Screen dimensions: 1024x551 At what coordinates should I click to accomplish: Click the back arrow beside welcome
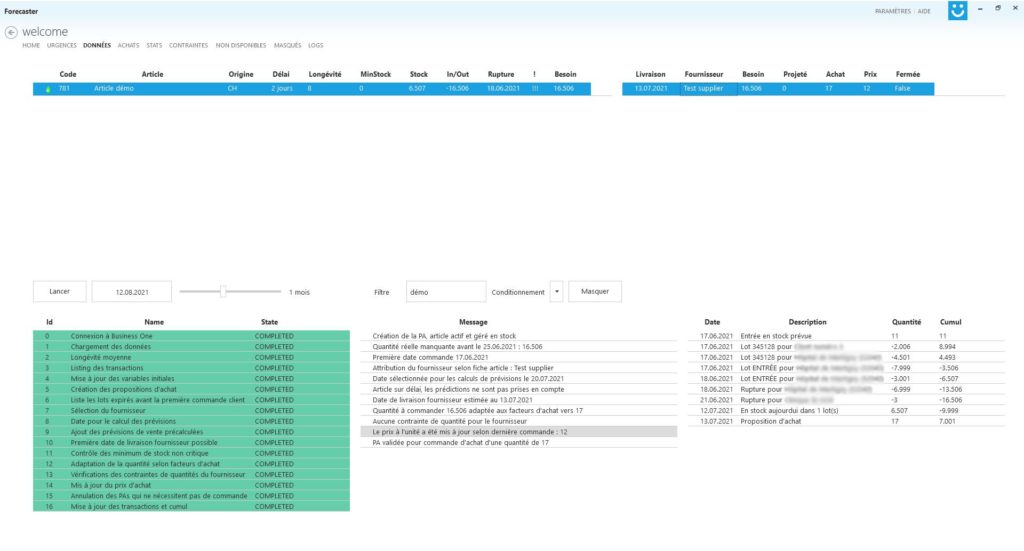click(x=11, y=32)
